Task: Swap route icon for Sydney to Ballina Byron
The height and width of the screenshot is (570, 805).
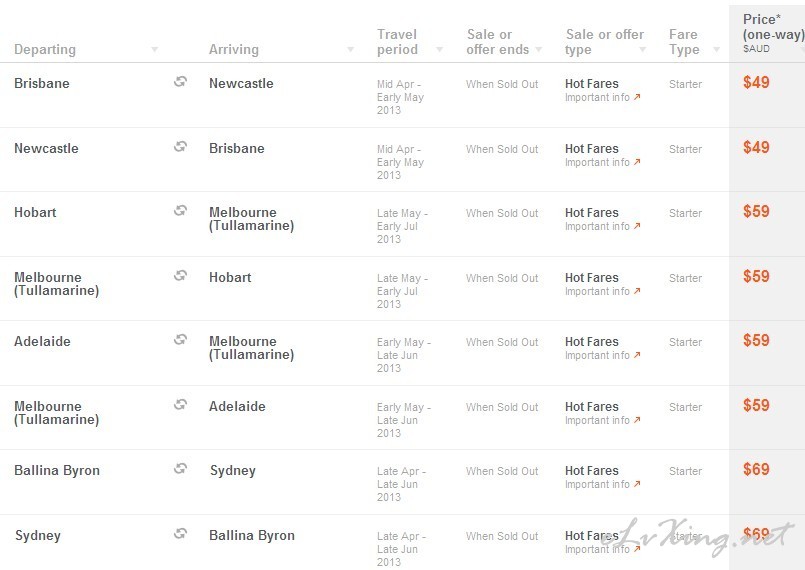Action: click(180, 533)
